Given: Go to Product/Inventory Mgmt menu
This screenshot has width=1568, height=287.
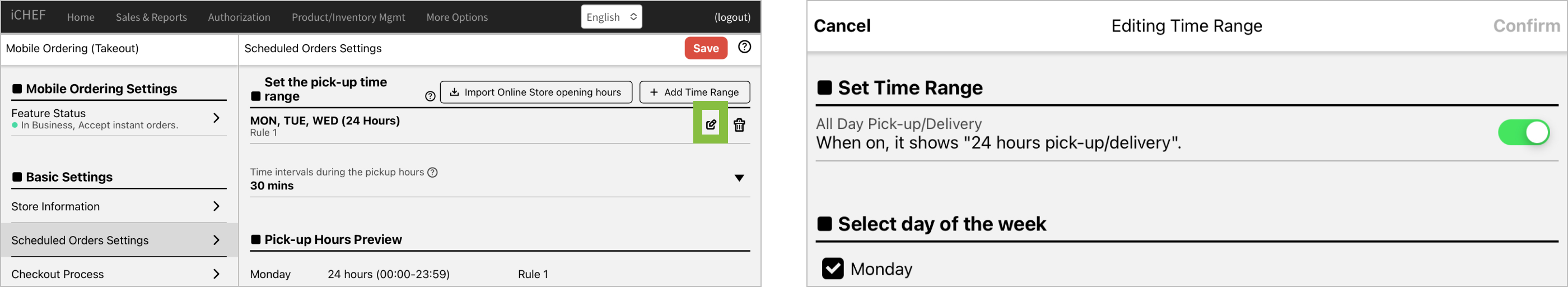Looking at the screenshot, I should (x=348, y=17).
